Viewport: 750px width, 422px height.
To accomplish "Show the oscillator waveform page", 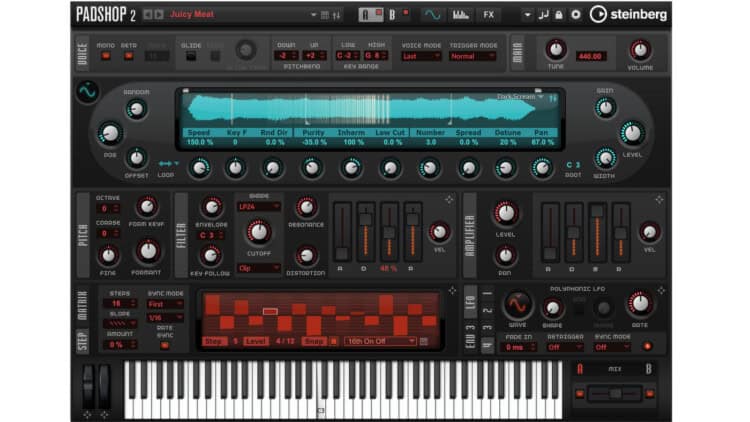I will (x=432, y=14).
